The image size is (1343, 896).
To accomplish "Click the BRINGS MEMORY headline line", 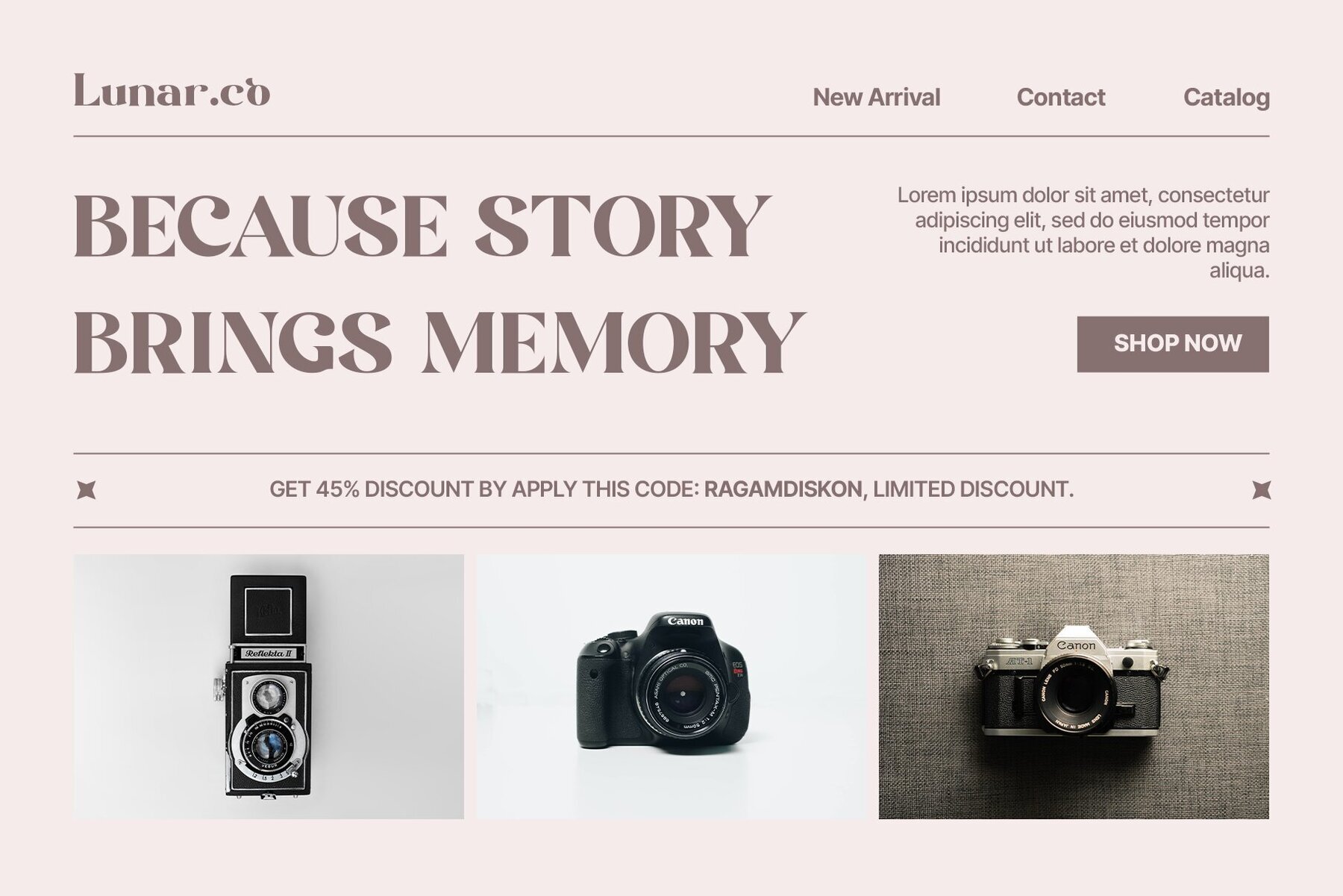I will click(x=439, y=342).
